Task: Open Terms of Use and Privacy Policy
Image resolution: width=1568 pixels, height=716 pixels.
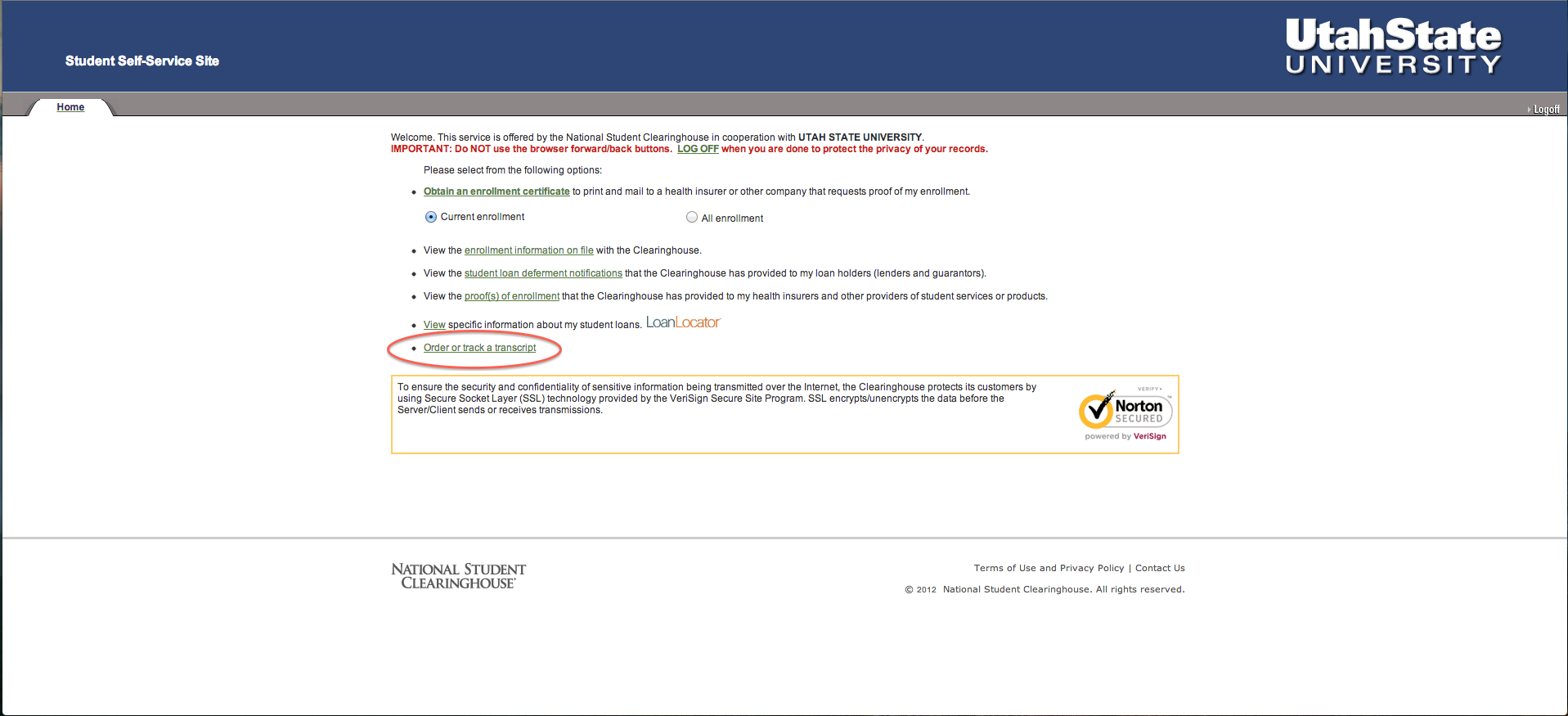Action: click(x=1048, y=568)
